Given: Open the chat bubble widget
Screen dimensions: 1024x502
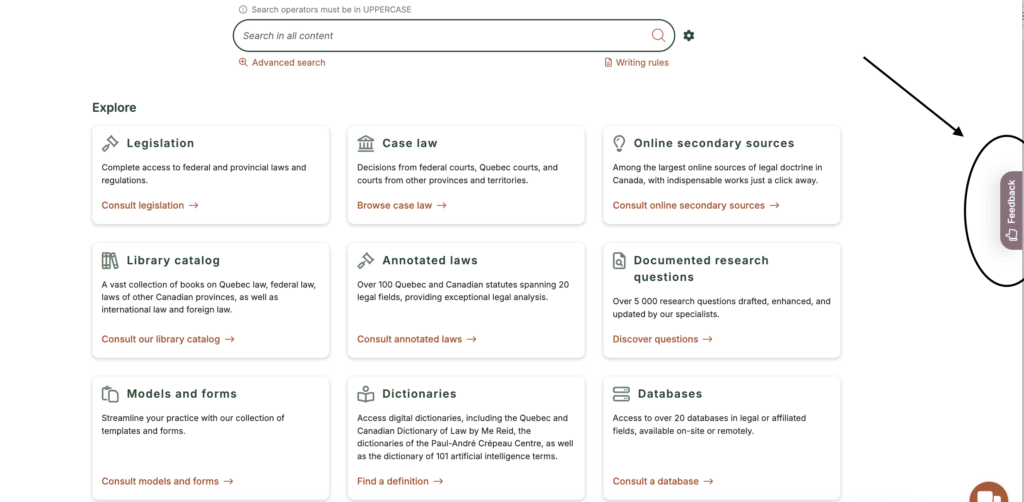Looking at the screenshot, I should 989,493.
